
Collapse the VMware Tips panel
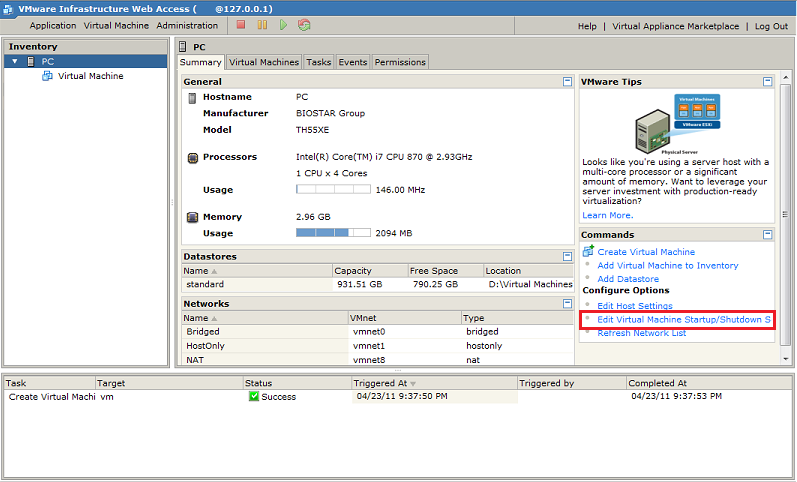(x=767, y=82)
